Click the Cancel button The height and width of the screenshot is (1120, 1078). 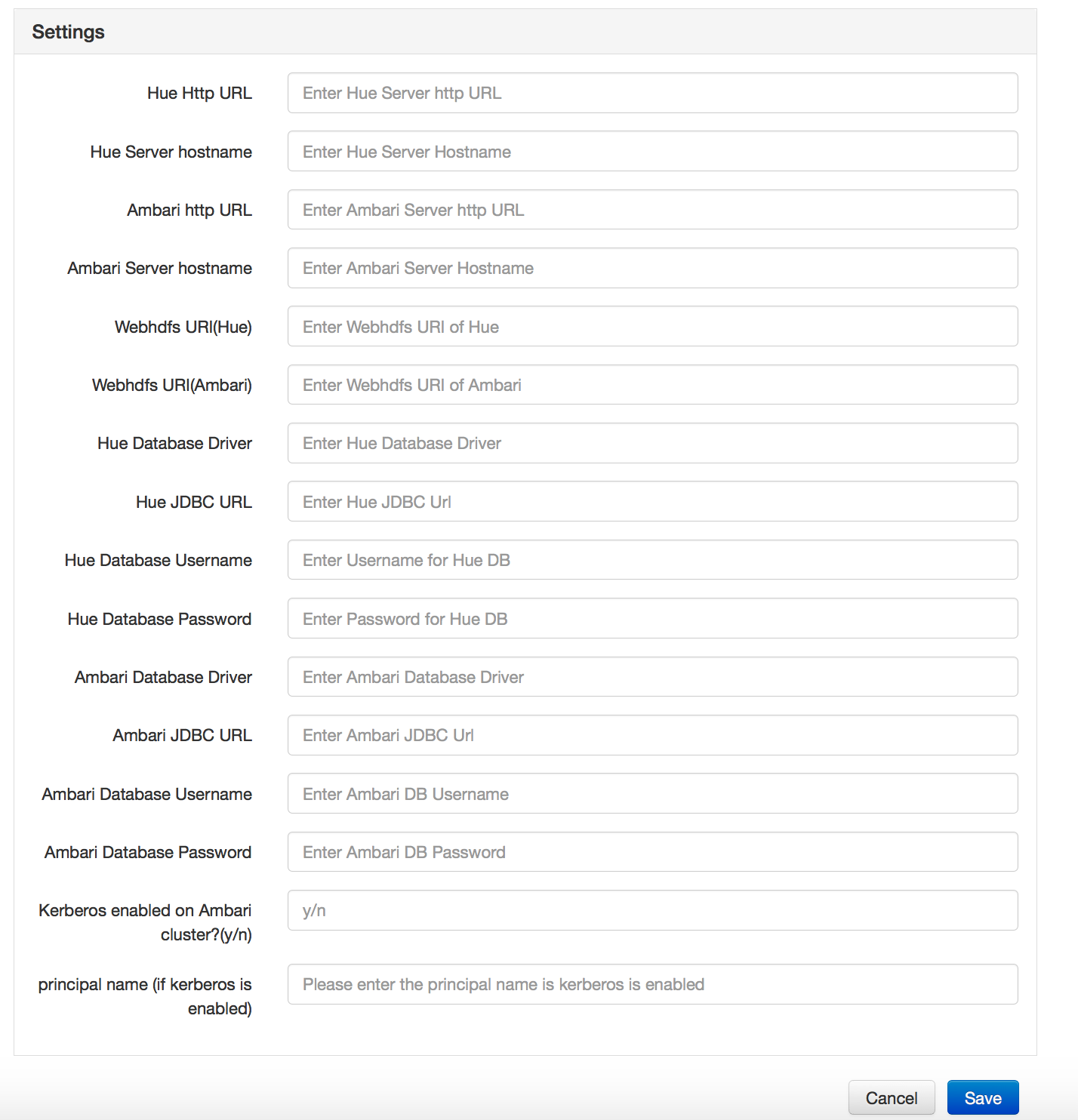[892, 1097]
